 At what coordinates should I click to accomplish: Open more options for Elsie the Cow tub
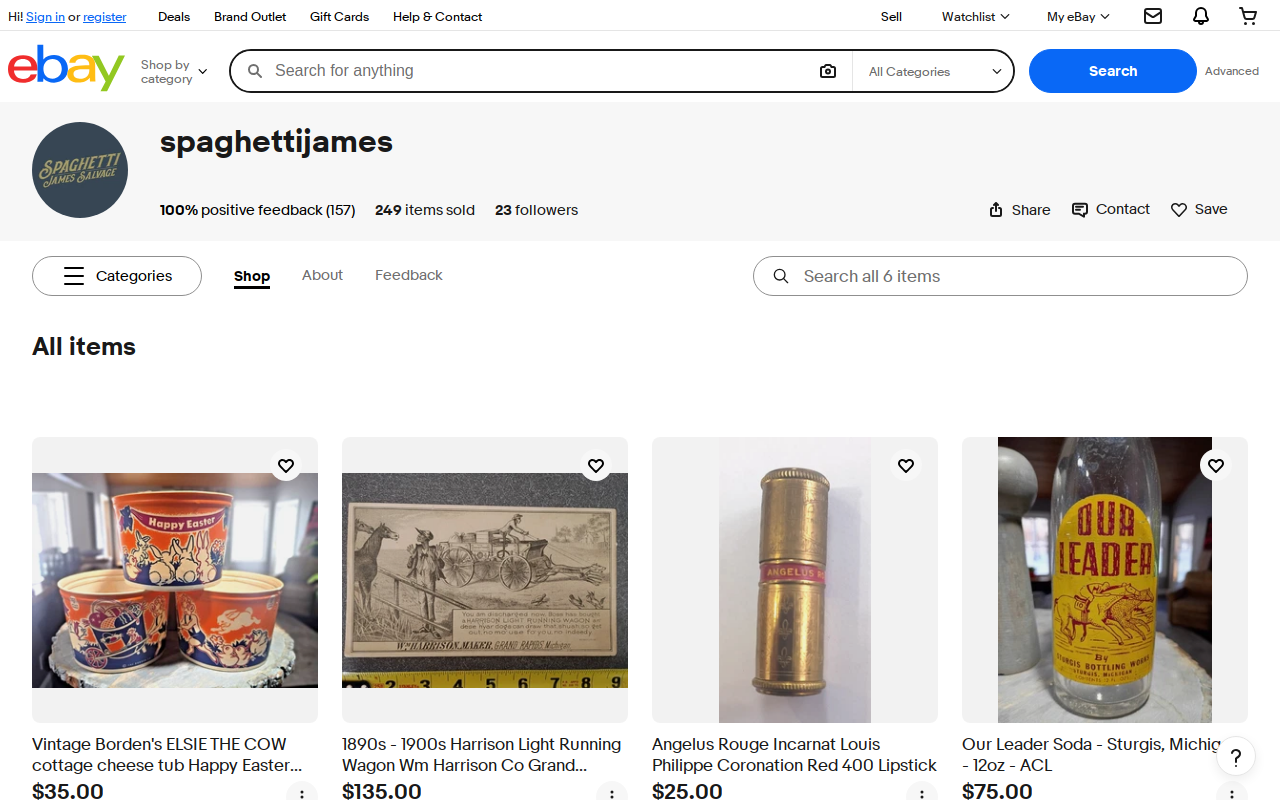tap(302, 792)
